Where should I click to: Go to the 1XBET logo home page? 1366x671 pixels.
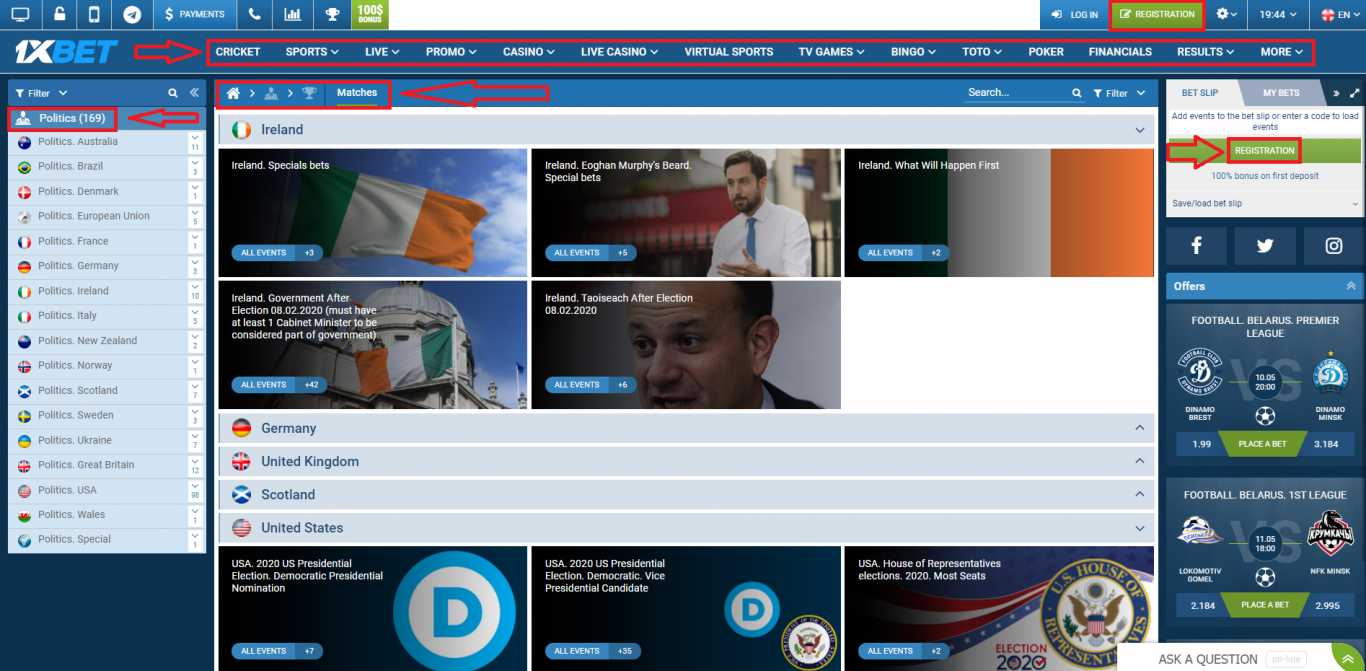pos(66,52)
